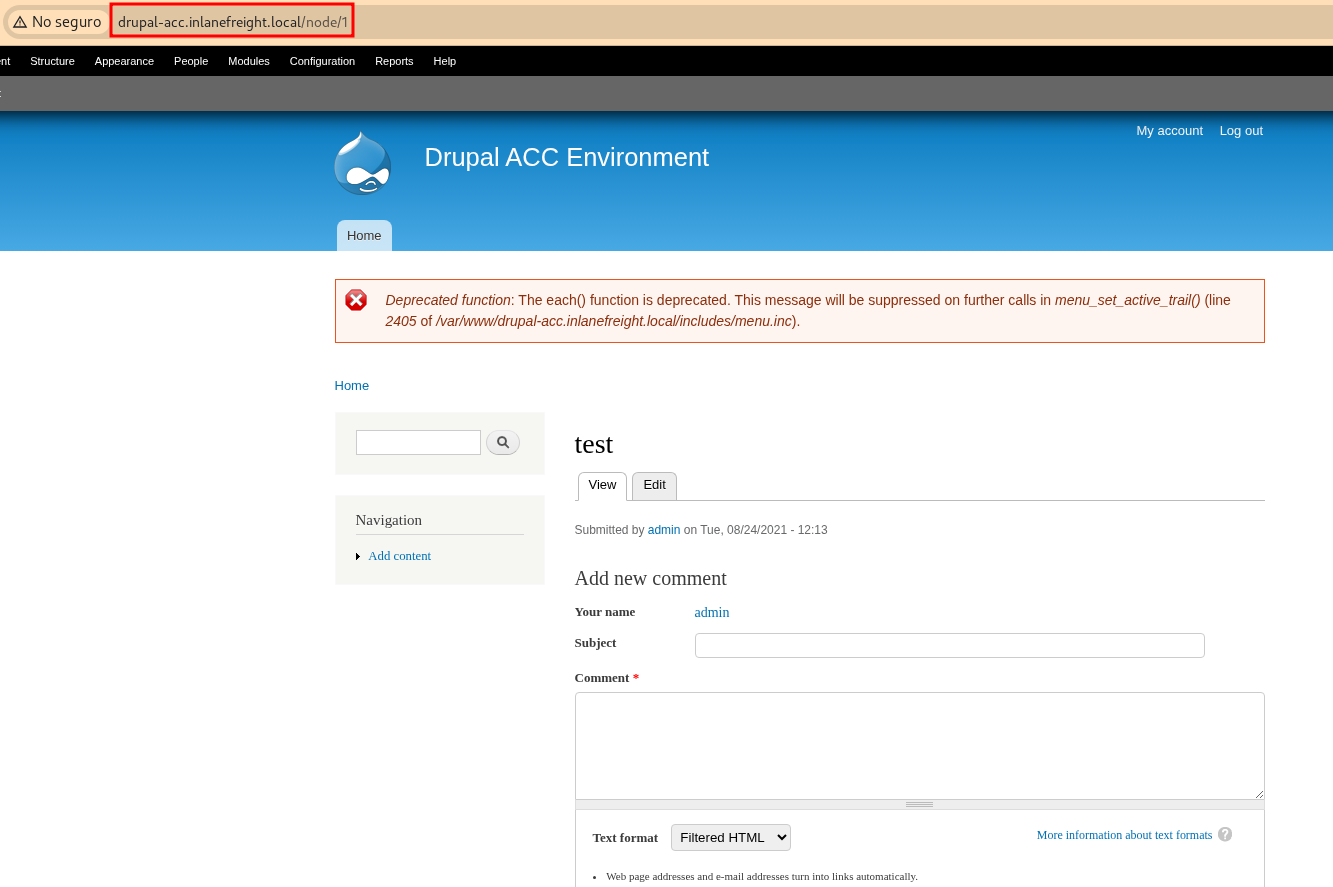
Task: Click the Subject input field
Action: tap(949, 645)
